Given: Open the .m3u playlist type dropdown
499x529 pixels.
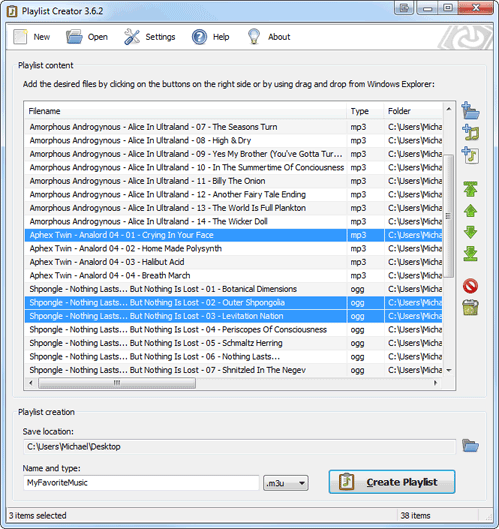Looking at the screenshot, I should (x=285, y=483).
